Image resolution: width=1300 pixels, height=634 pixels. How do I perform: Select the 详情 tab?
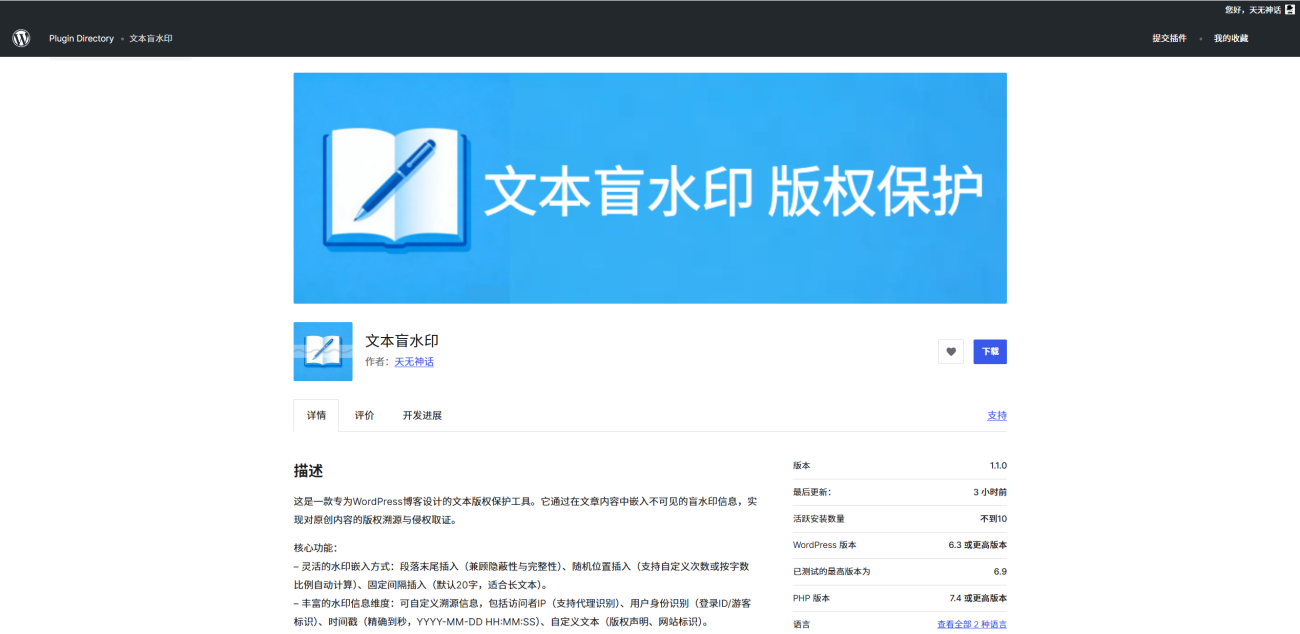coord(316,415)
